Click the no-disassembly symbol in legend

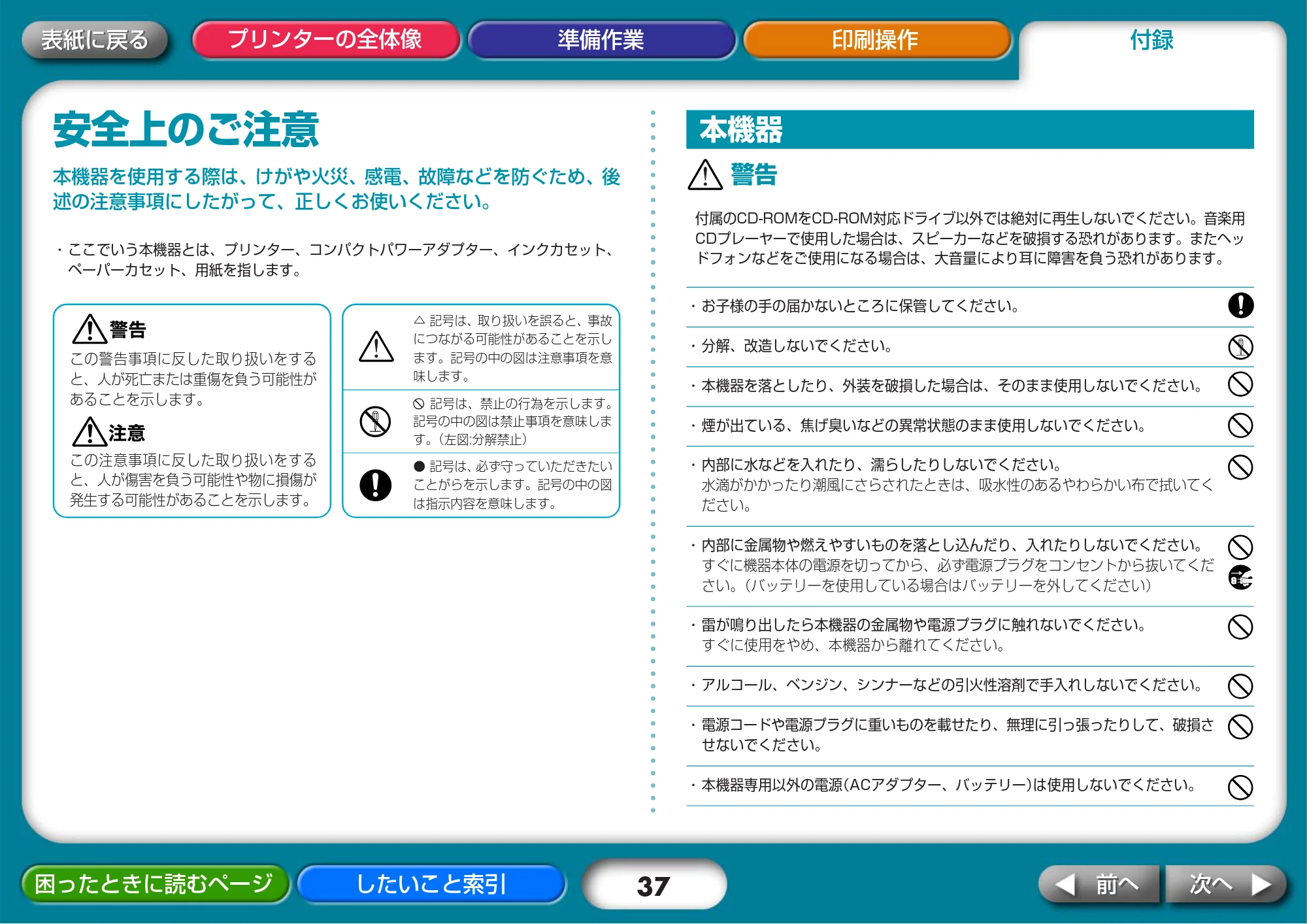[376, 421]
